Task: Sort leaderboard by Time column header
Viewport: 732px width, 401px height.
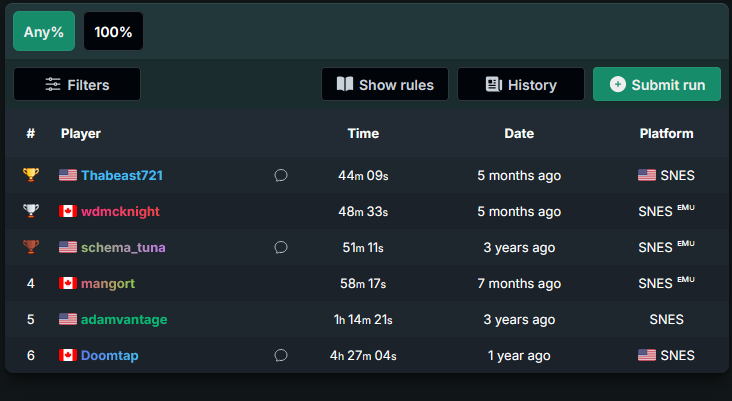Action: point(363,134)
